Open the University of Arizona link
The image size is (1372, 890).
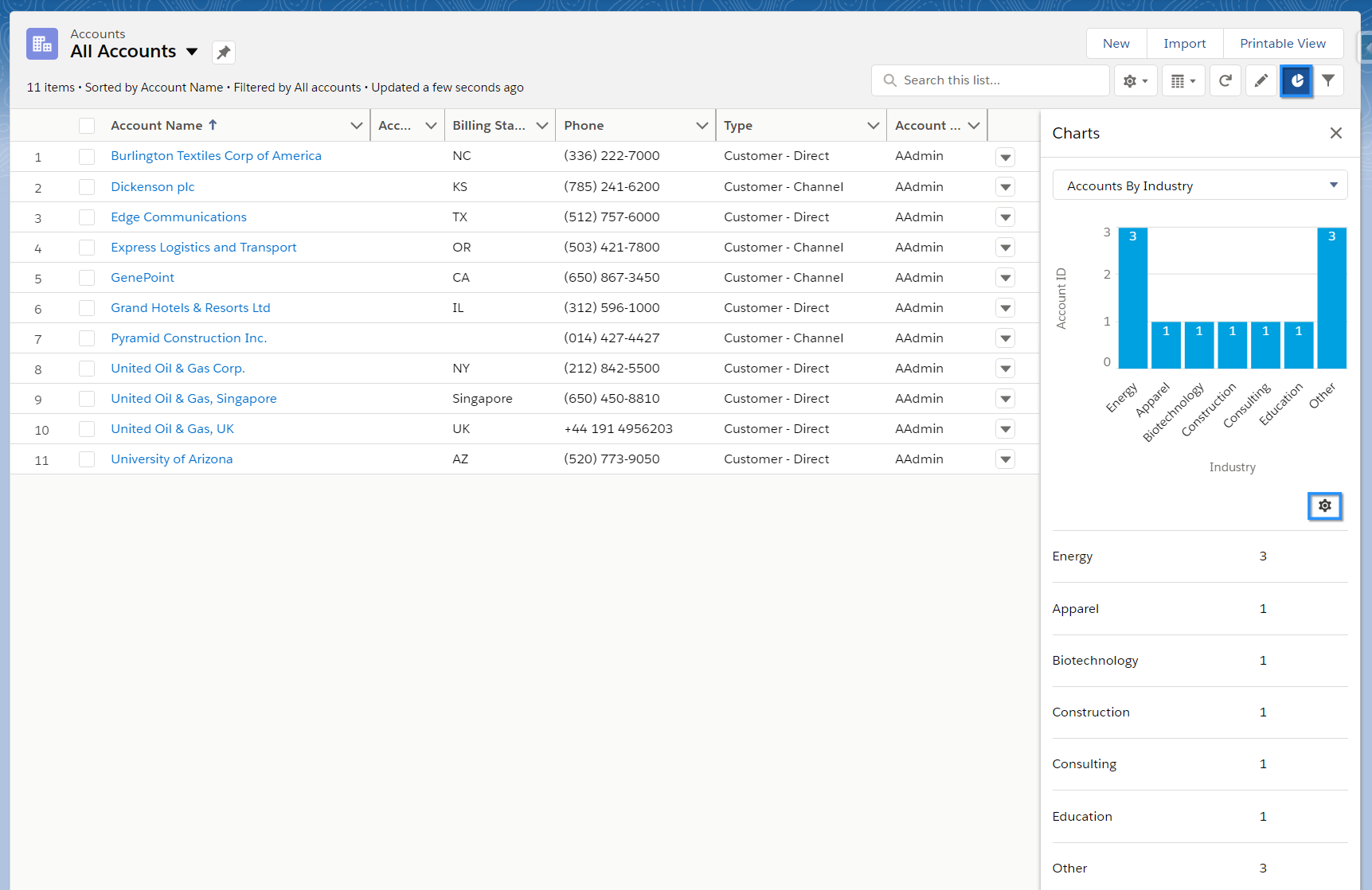click(x=172, y=459)
